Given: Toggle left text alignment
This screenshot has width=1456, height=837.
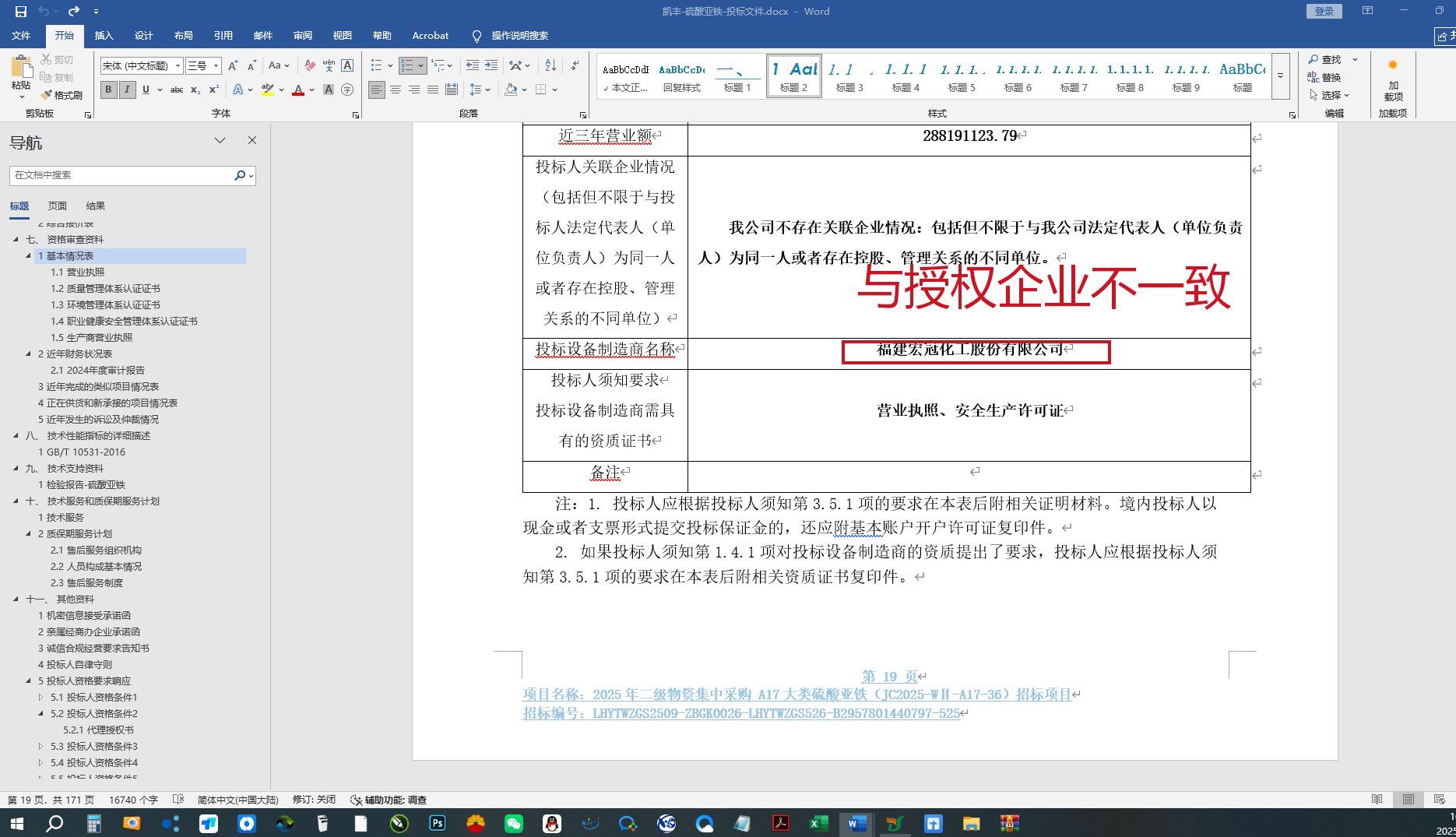Looking at the screenshot, I should pos(377,90).
